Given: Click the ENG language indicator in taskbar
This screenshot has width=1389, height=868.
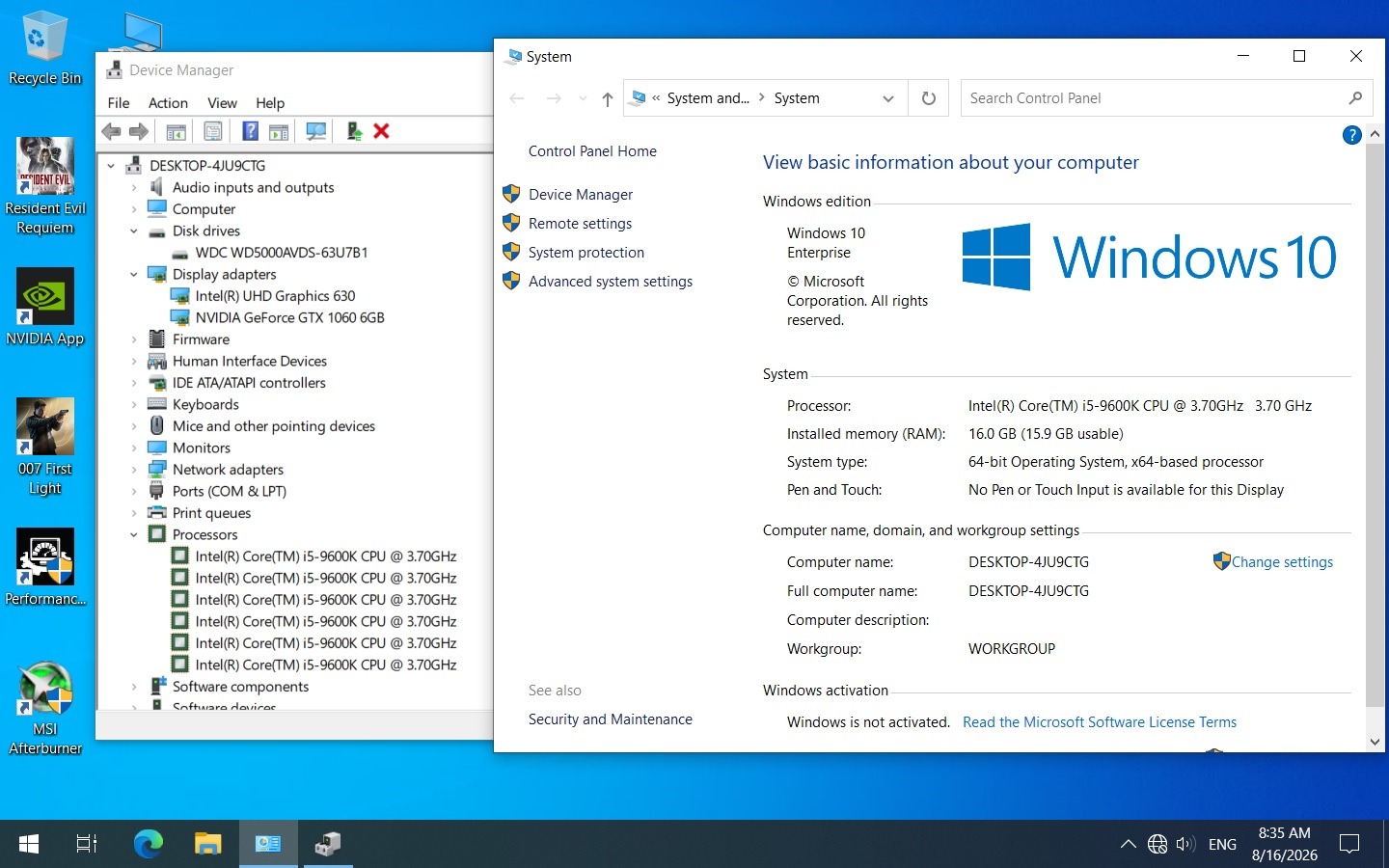Looking at the screenshot, I should (x=1222, y=844).
